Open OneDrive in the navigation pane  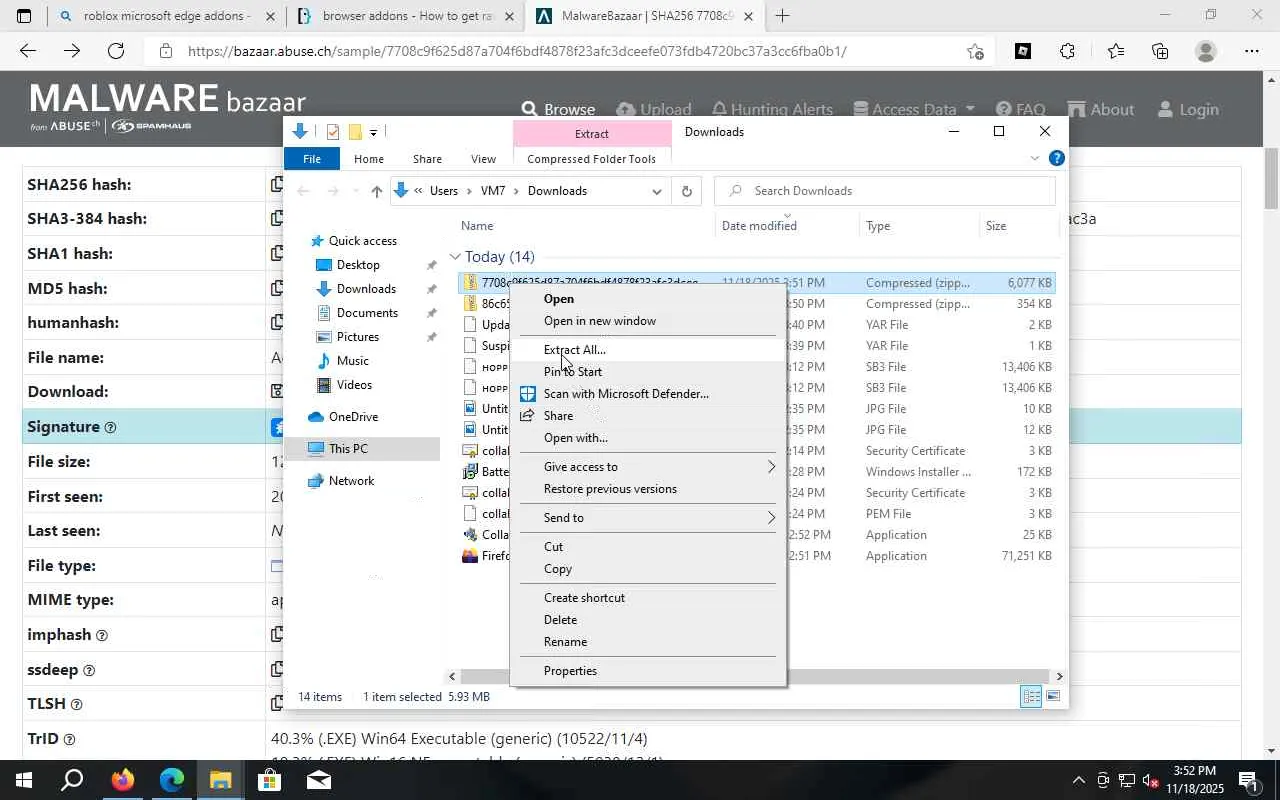tap(353, 417)
